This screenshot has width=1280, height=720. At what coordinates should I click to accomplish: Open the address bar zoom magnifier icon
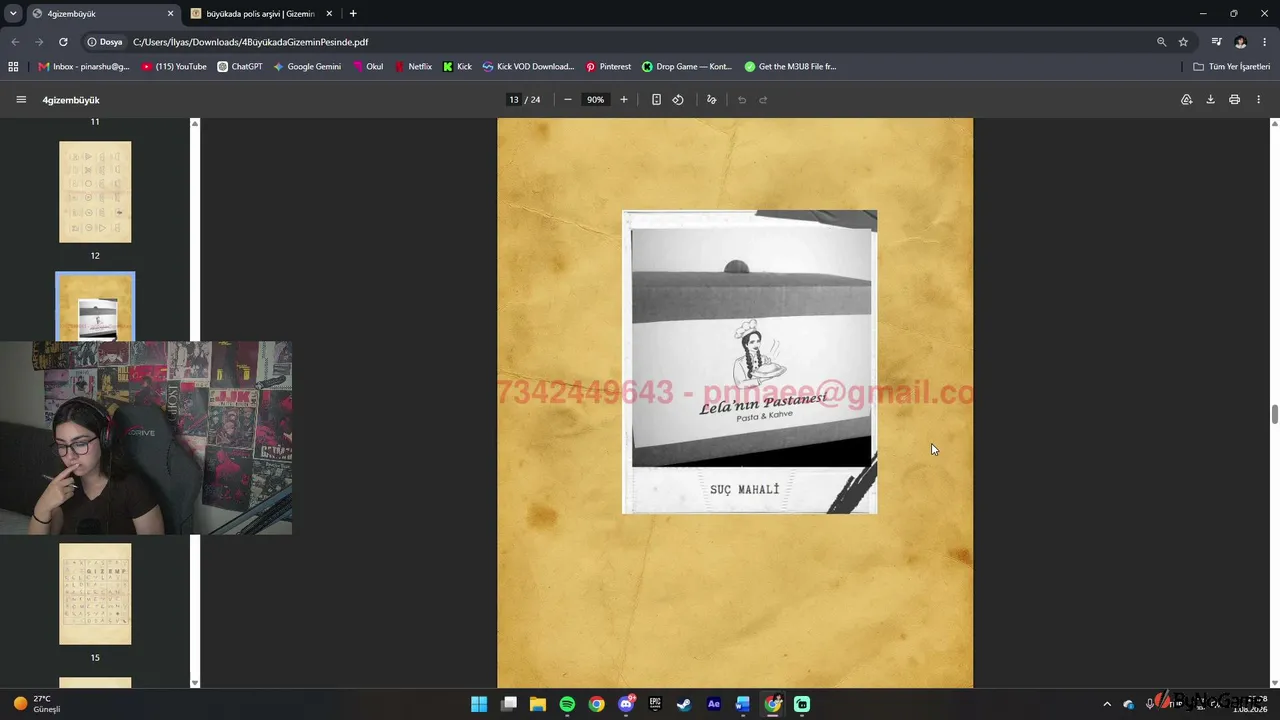1161,42
